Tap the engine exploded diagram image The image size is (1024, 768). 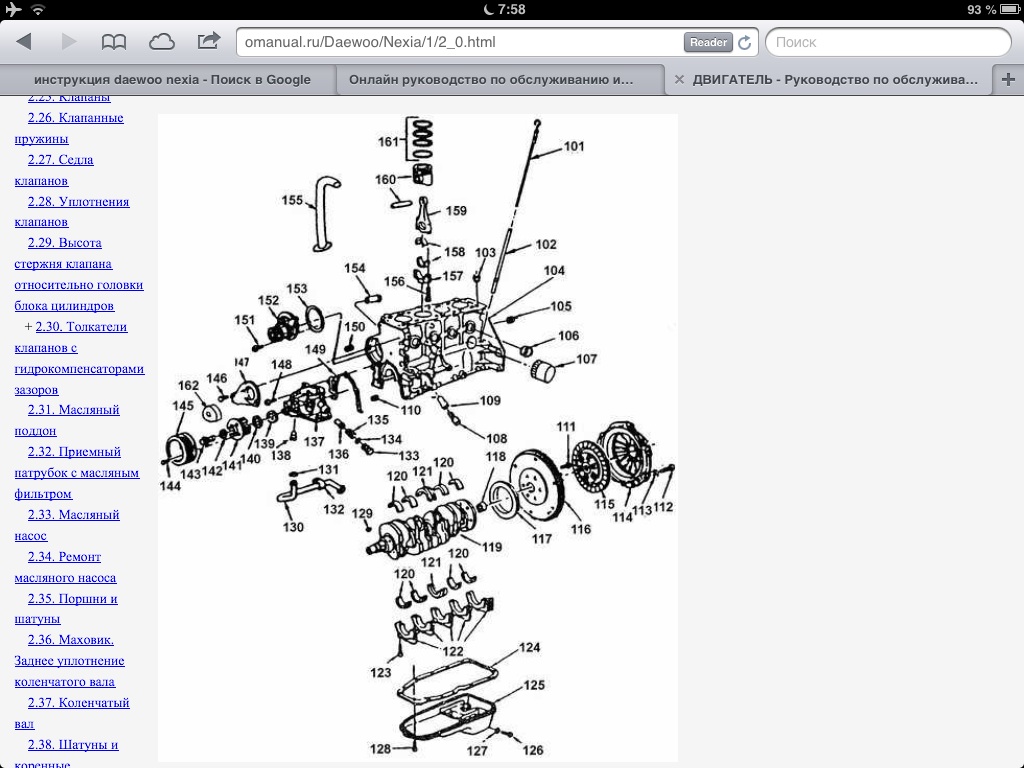coord(418,438)
